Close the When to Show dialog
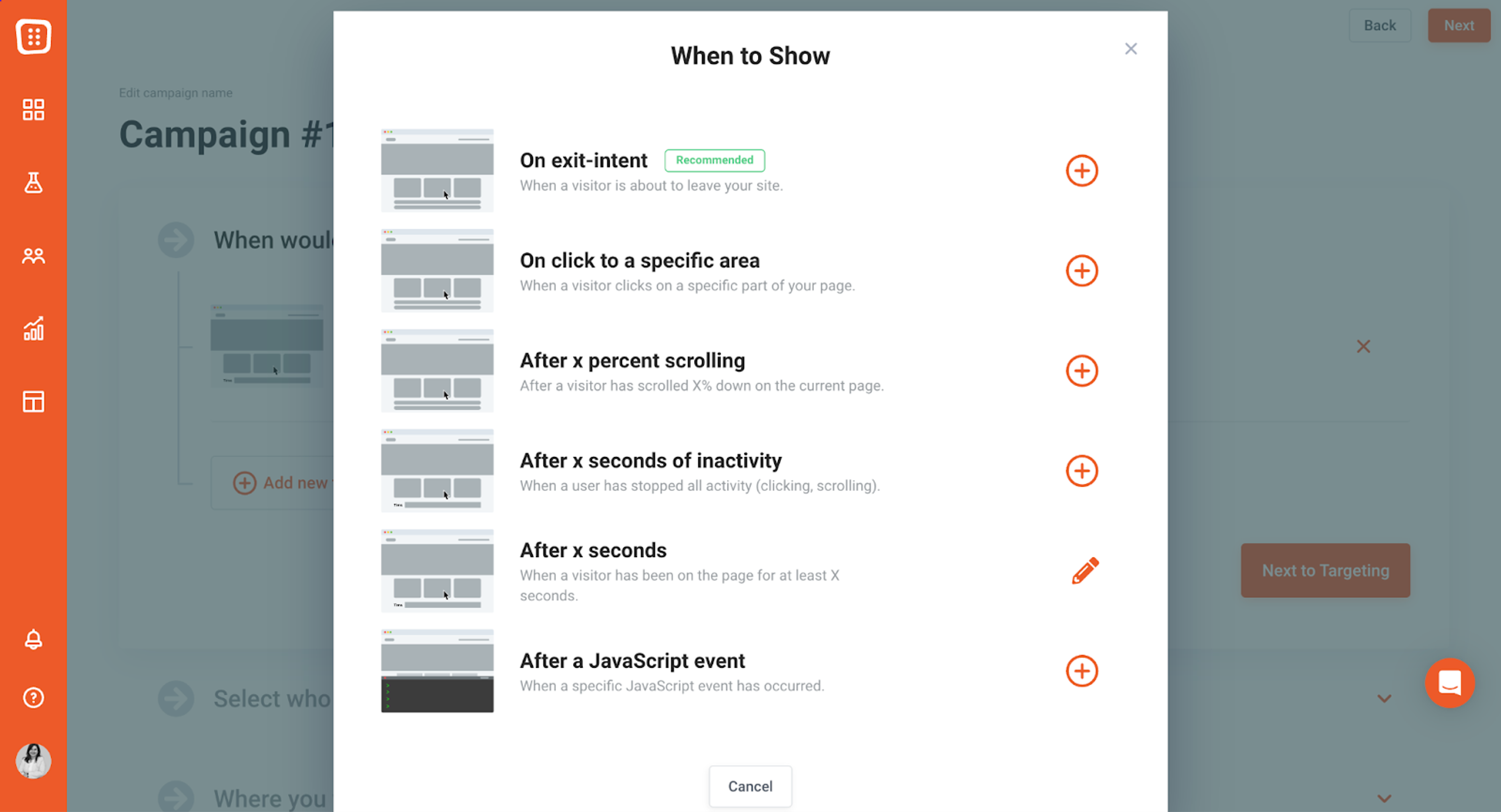 point(1131,48)
